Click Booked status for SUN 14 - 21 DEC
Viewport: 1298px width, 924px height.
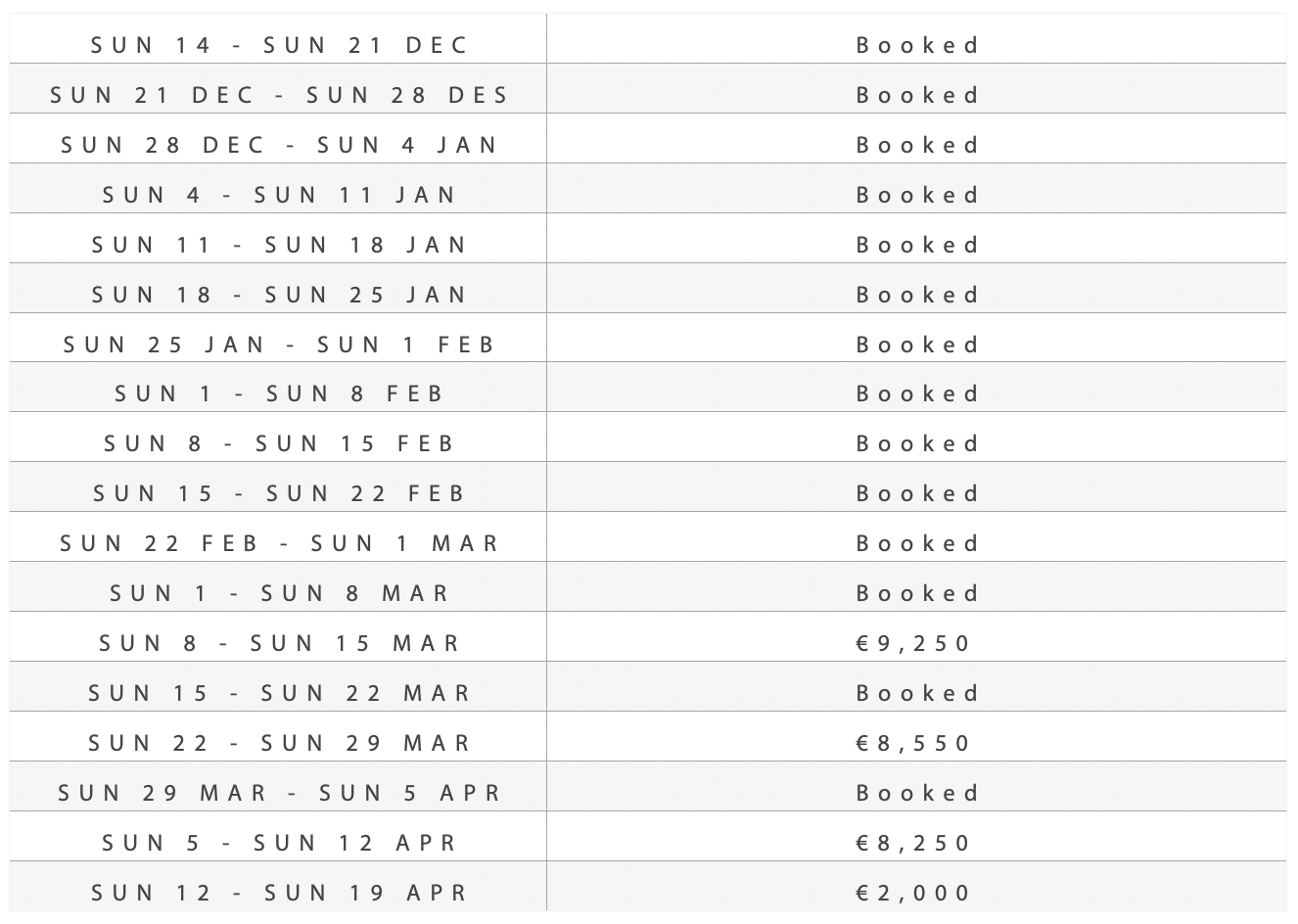point(917,45)
